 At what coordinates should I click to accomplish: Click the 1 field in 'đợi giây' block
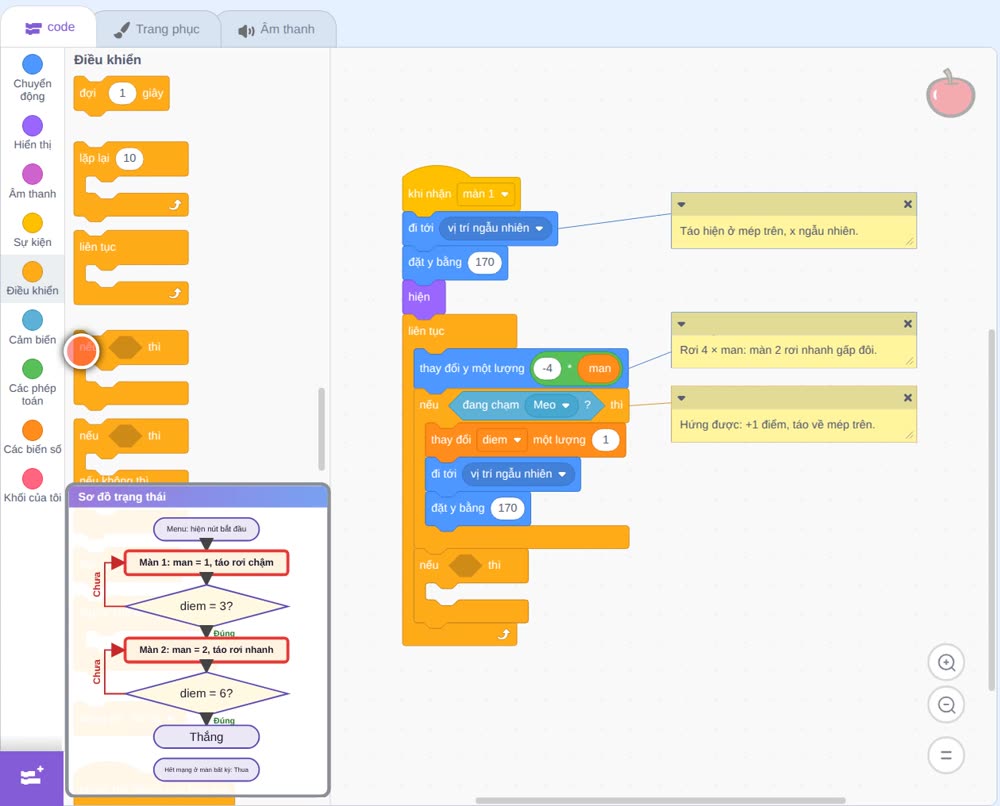click(122, 93)
